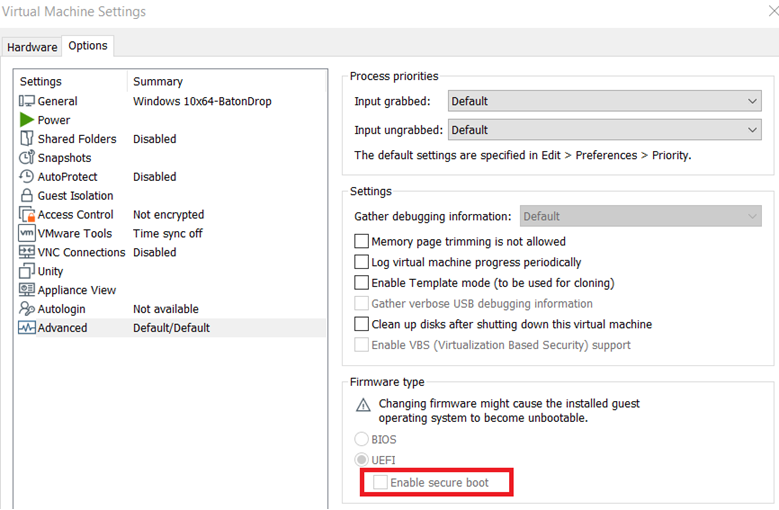
Task: Select the UEFI firmware radio button
Action: click(x=361, y=460)
